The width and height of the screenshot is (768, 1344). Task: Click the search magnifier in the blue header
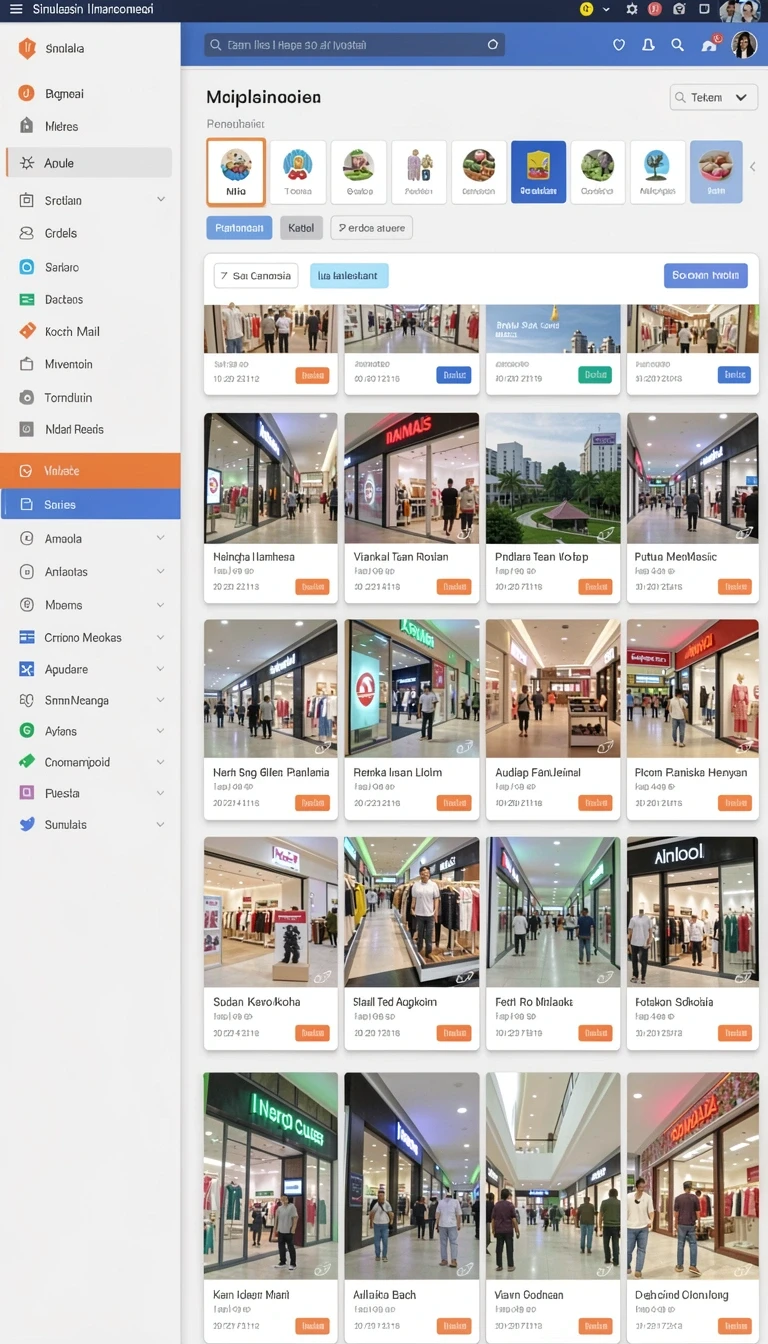pos(677,45)
